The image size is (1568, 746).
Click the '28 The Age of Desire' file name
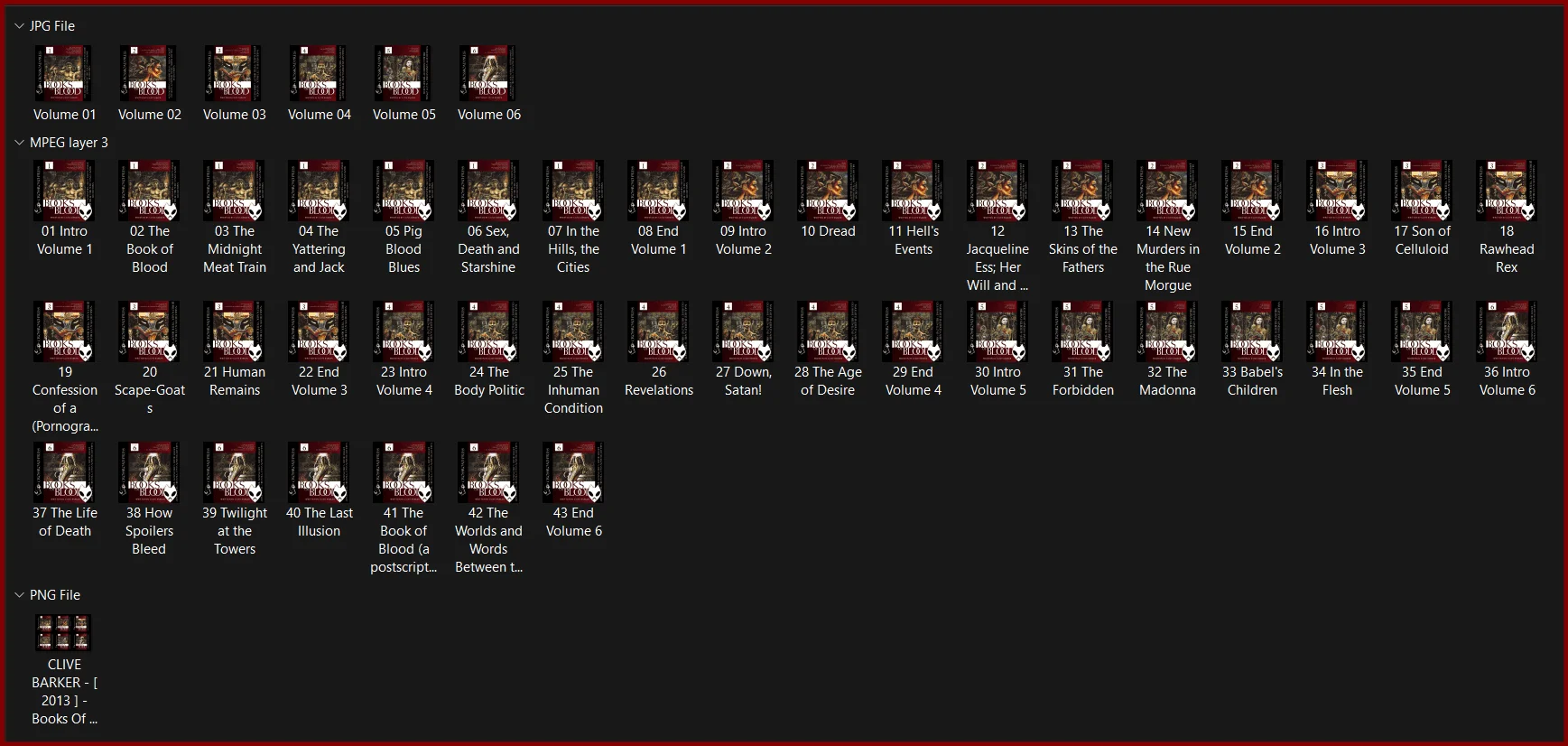pos(828,381)
